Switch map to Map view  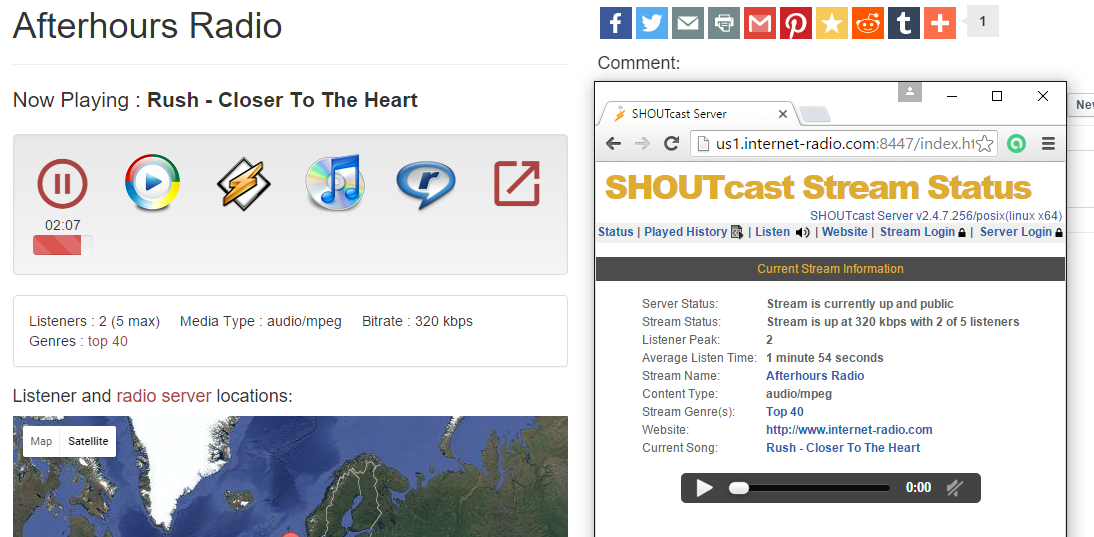click(41, 441)
